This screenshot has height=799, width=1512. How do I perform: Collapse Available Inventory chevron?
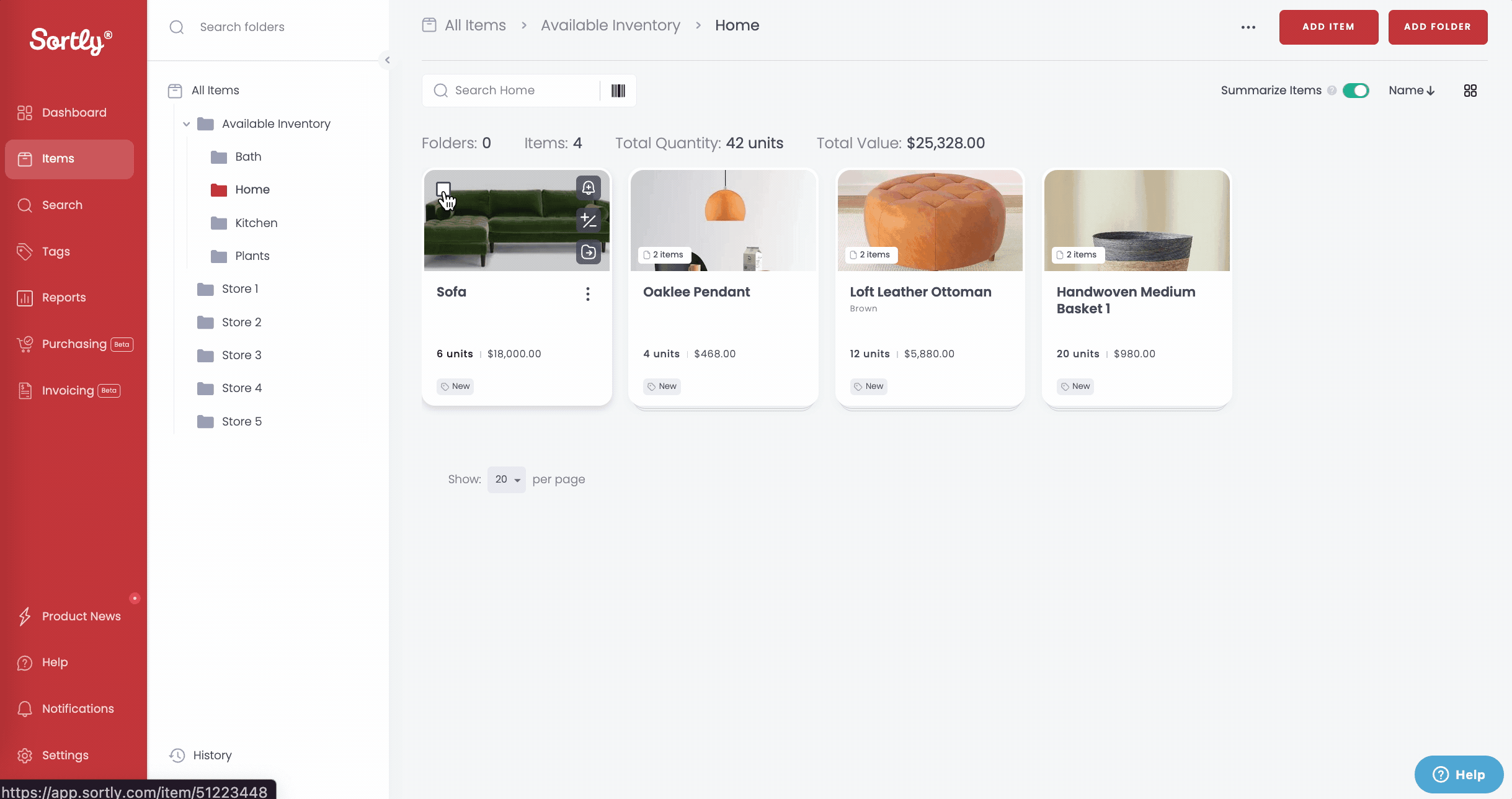point(186,124)
